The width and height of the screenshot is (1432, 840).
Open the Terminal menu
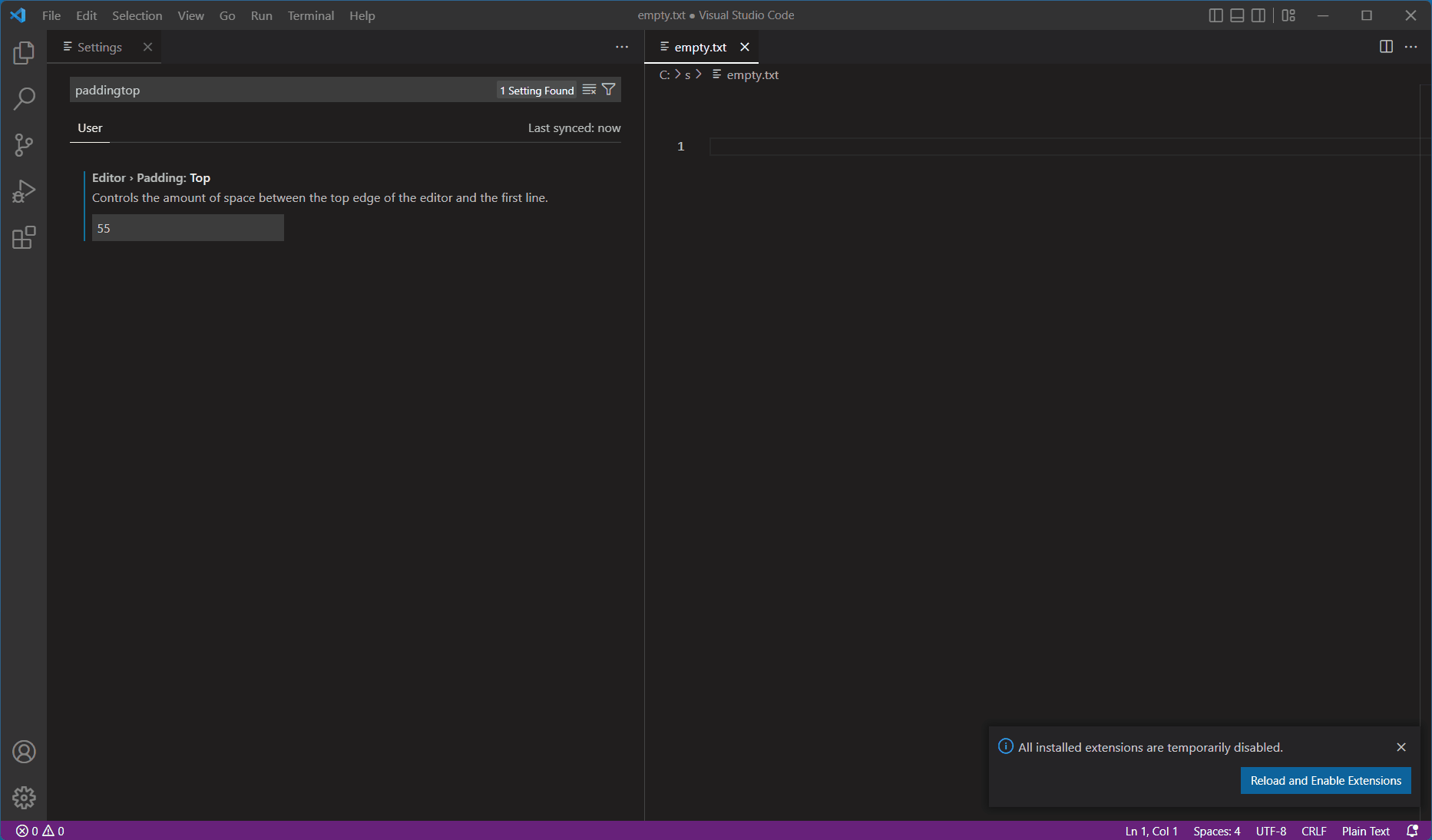coord(310,15)
